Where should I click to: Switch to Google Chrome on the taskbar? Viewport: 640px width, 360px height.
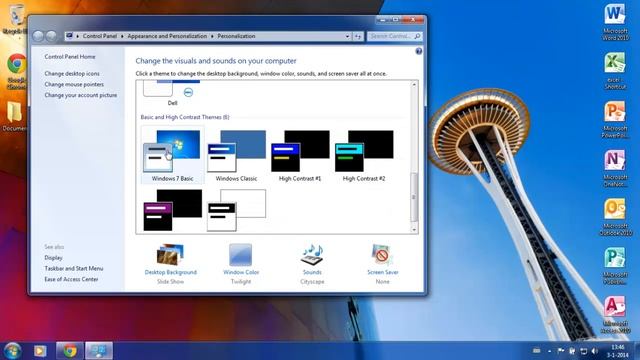(x=69, y=351)
